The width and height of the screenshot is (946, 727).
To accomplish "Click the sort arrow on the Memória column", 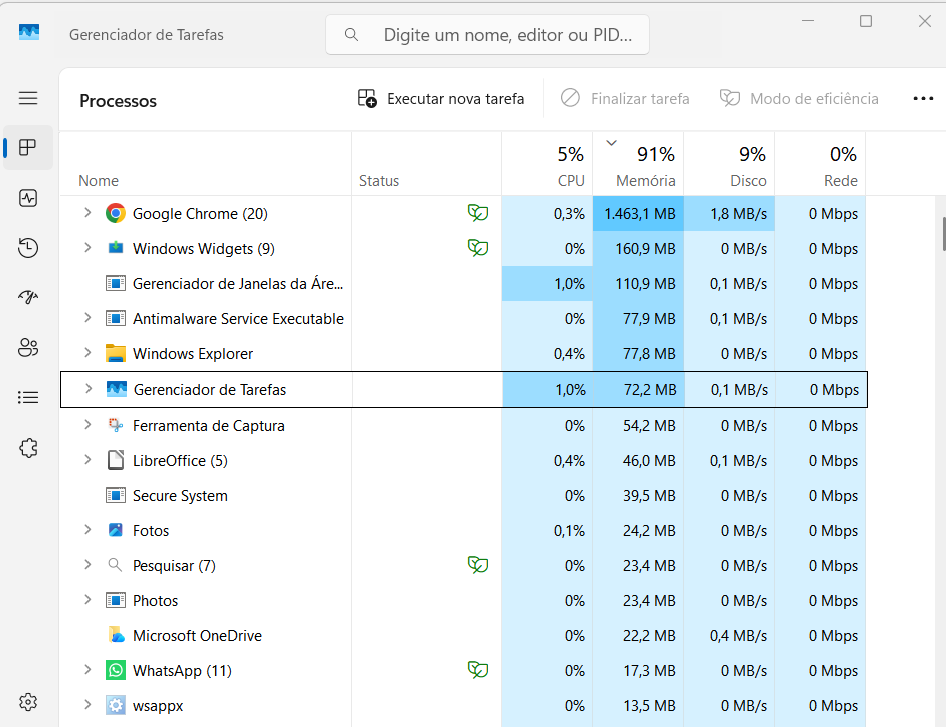I will [x=611, y=143].
